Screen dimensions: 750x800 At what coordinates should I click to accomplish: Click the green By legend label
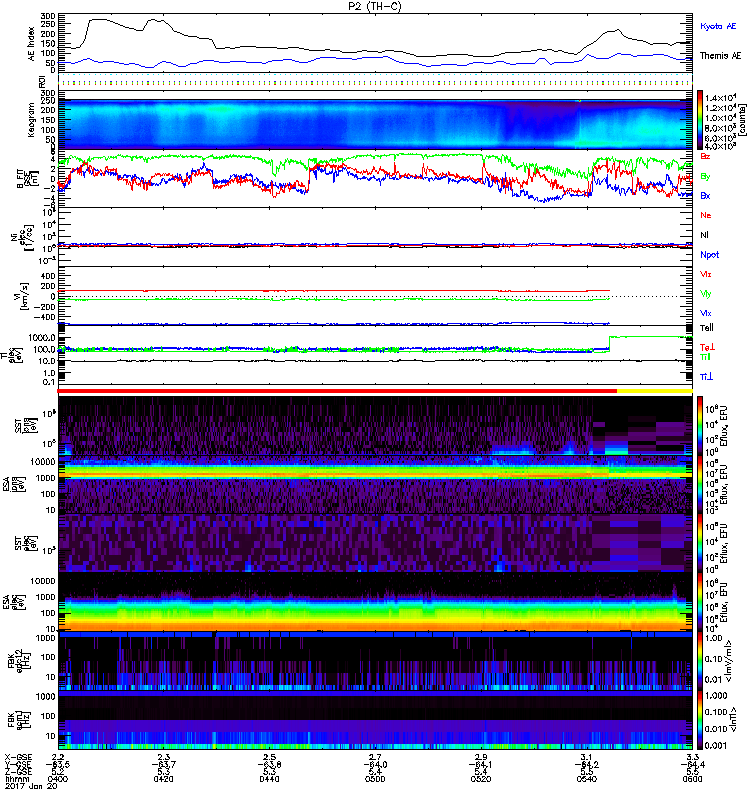click(x=705, y=177)
